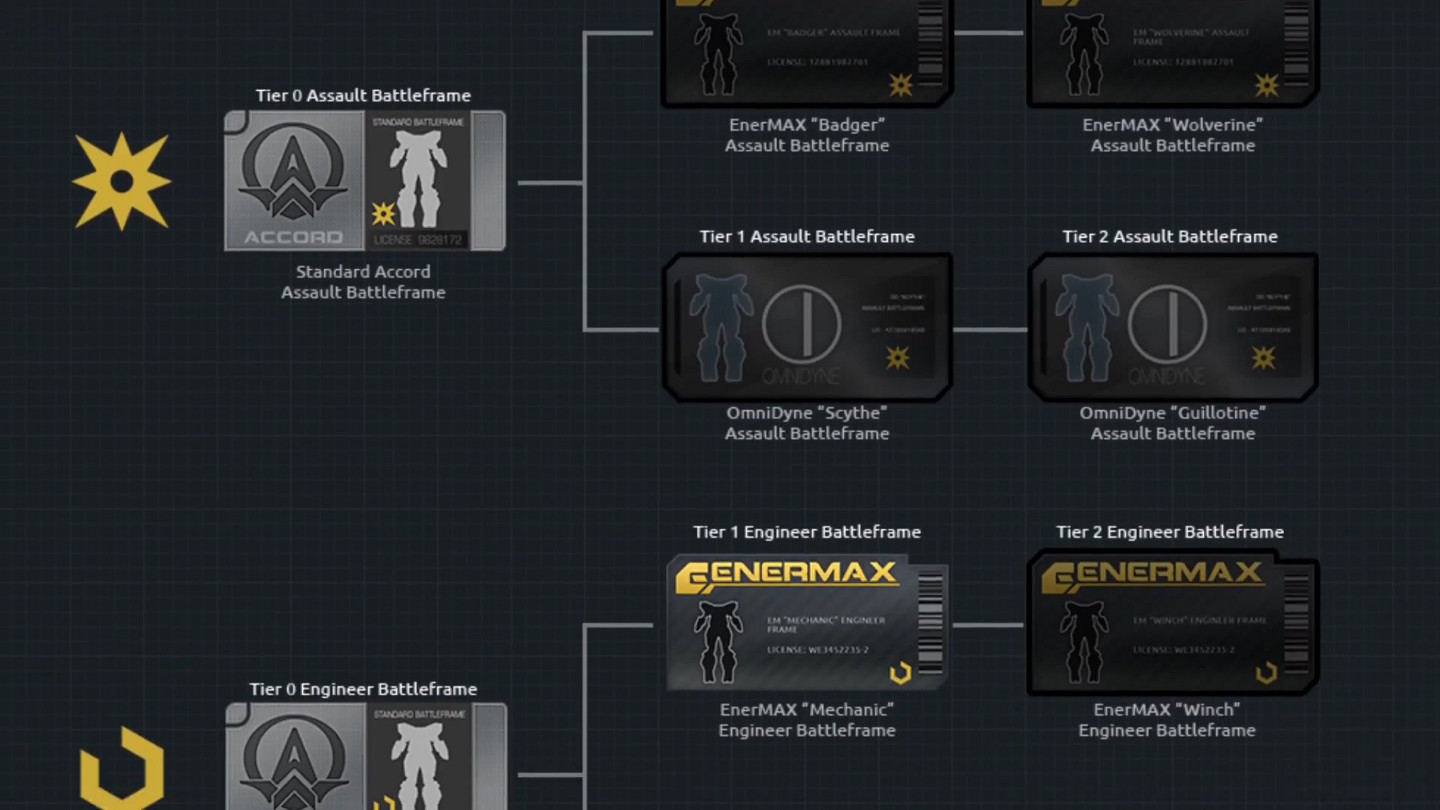The width and height of the screenshot is (1440, 810).
Task: Click the large yellow Engineer hexagon class icon
Action: pyautogui.click(x=122, y=768)
